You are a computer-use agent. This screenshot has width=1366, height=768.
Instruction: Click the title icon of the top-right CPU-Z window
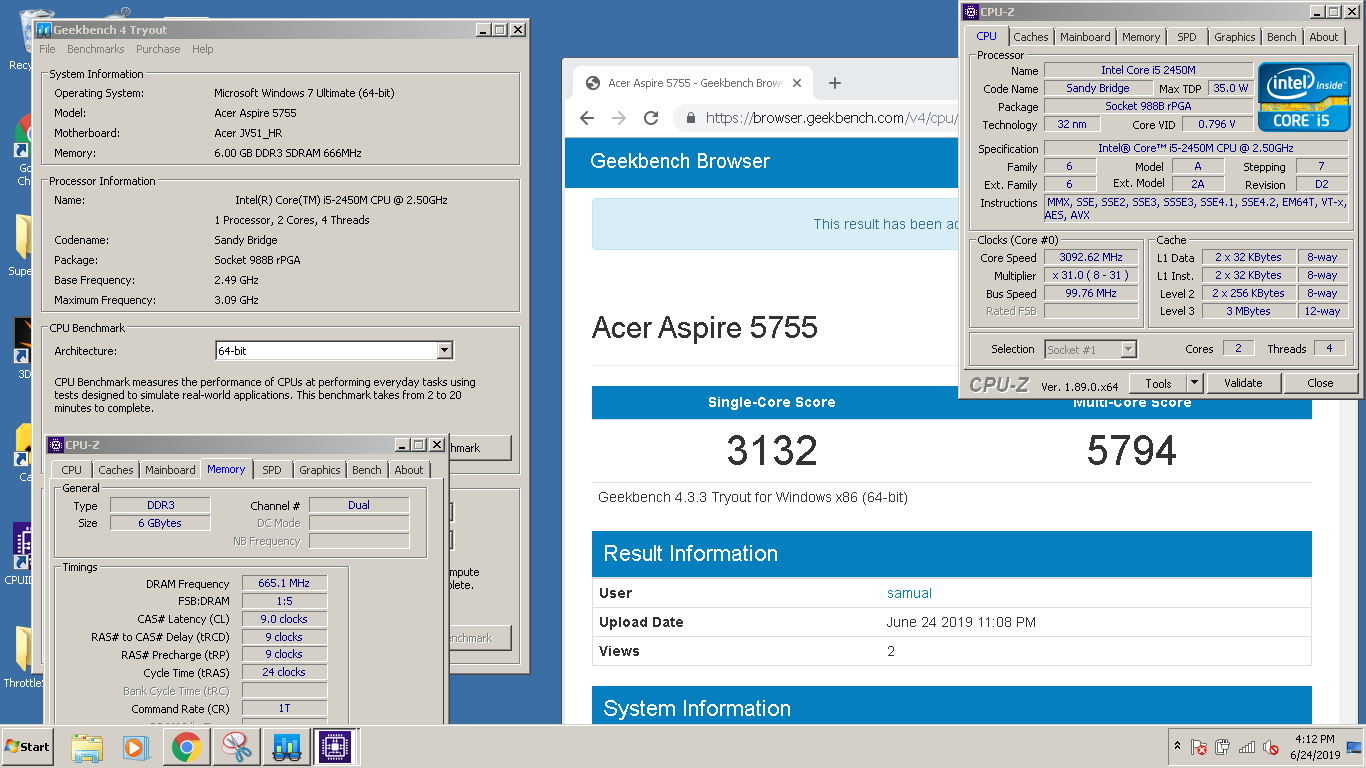[x=970, y=12]
